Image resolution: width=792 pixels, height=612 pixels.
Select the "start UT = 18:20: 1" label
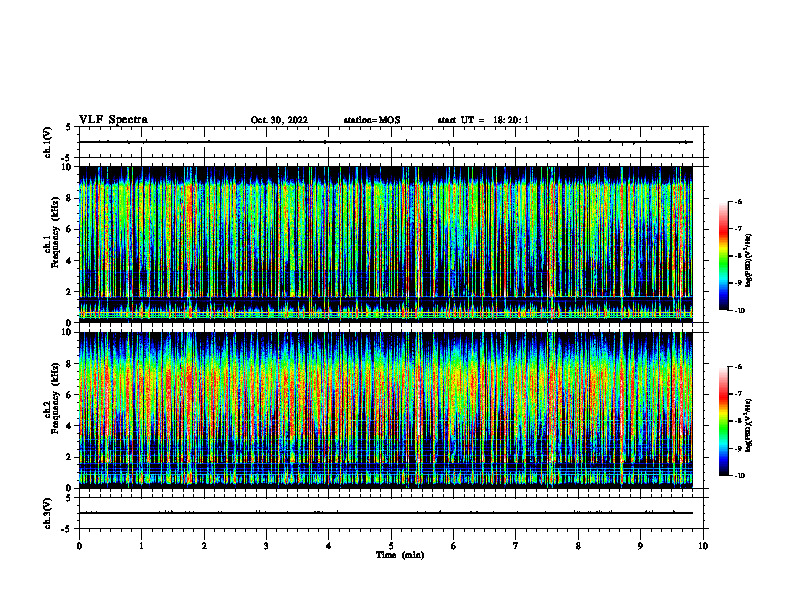click(483, 120)
